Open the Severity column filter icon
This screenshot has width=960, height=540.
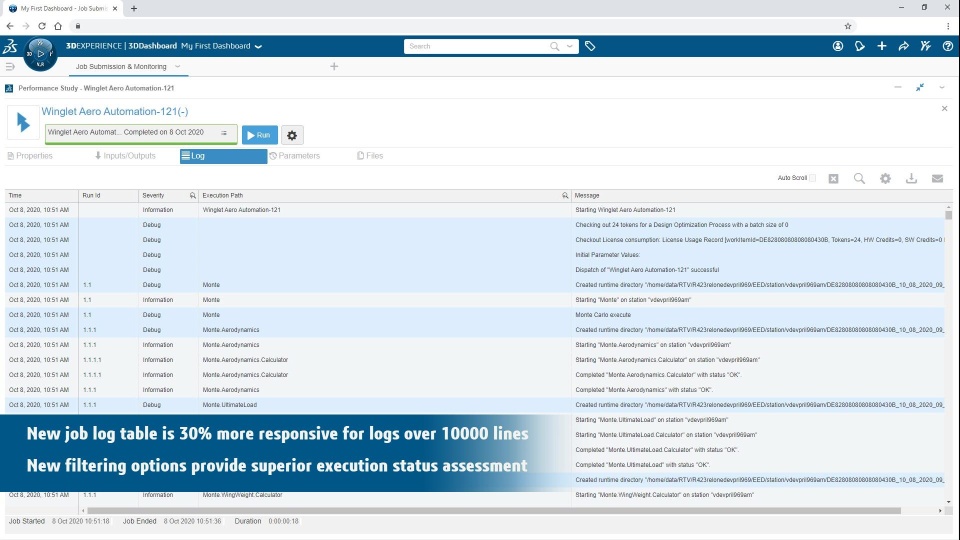[192, 195]
